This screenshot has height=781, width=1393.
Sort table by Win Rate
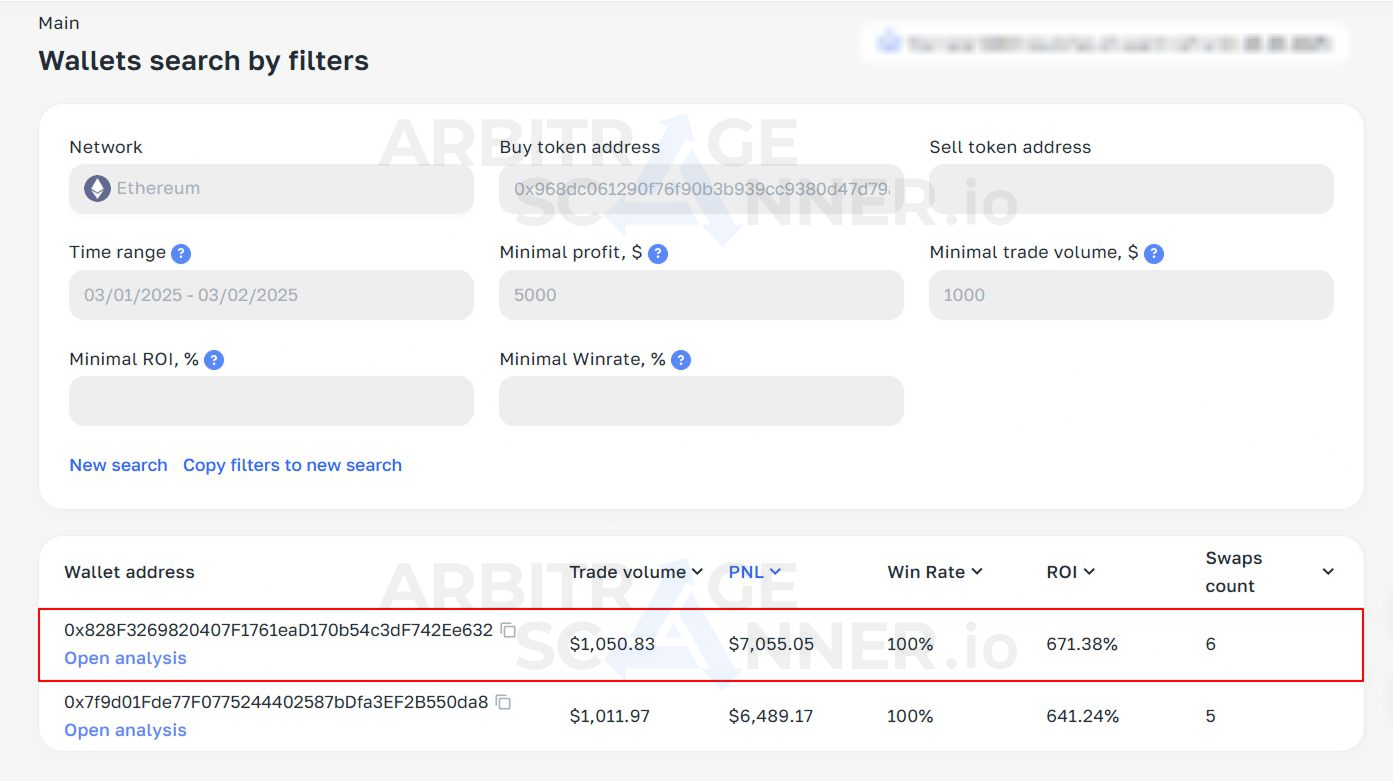click(935, 572)
